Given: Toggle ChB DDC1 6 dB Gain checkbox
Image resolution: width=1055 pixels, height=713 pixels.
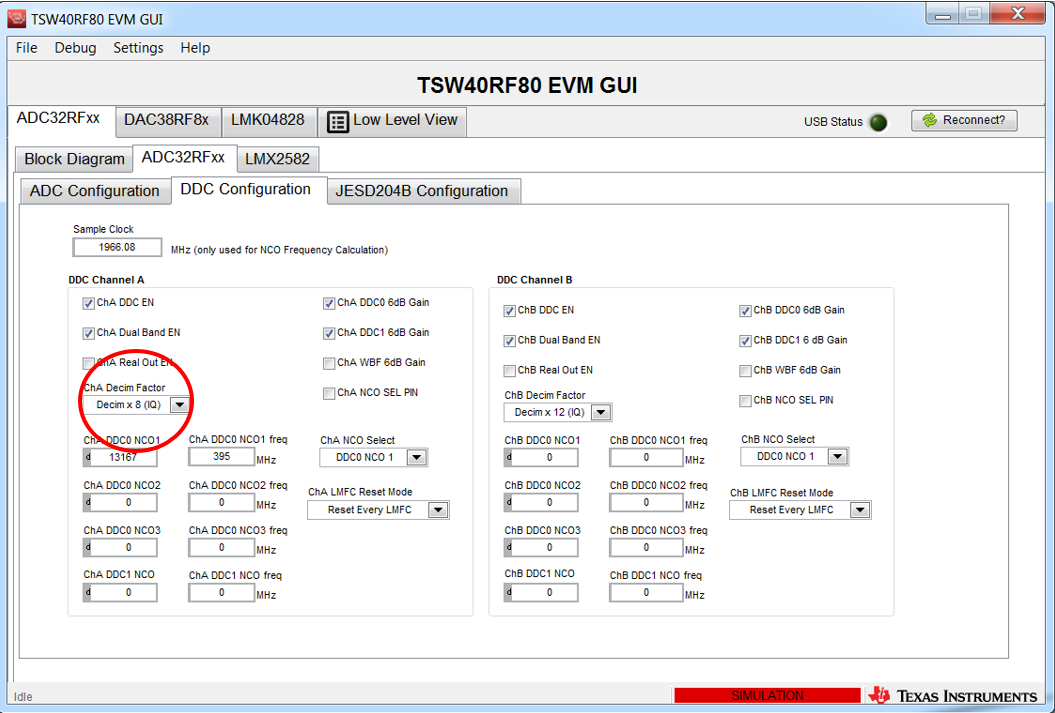Looking at the screenshot, I should click(x=745, y=341).
